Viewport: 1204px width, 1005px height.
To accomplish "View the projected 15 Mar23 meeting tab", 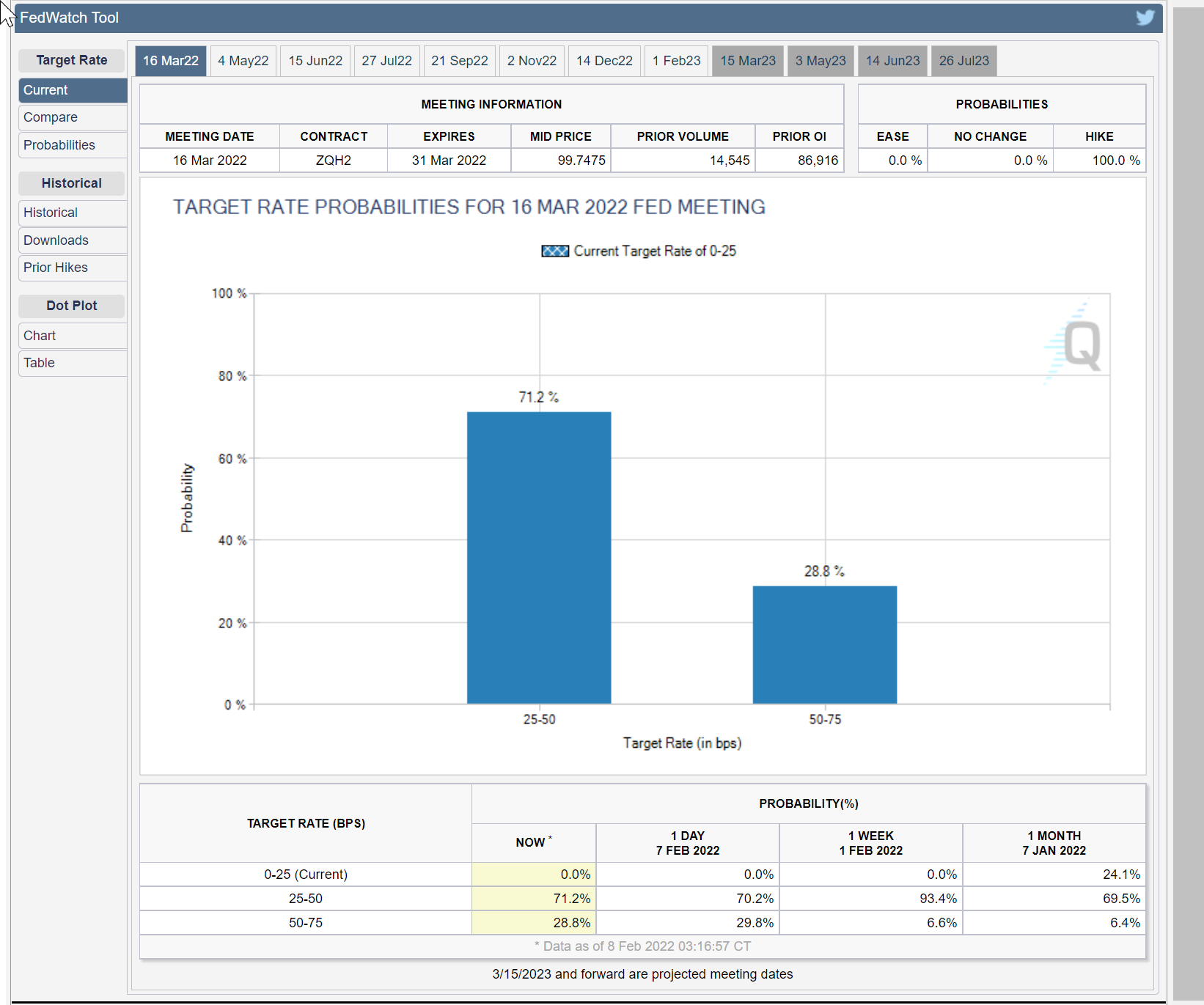I will 747,61.
